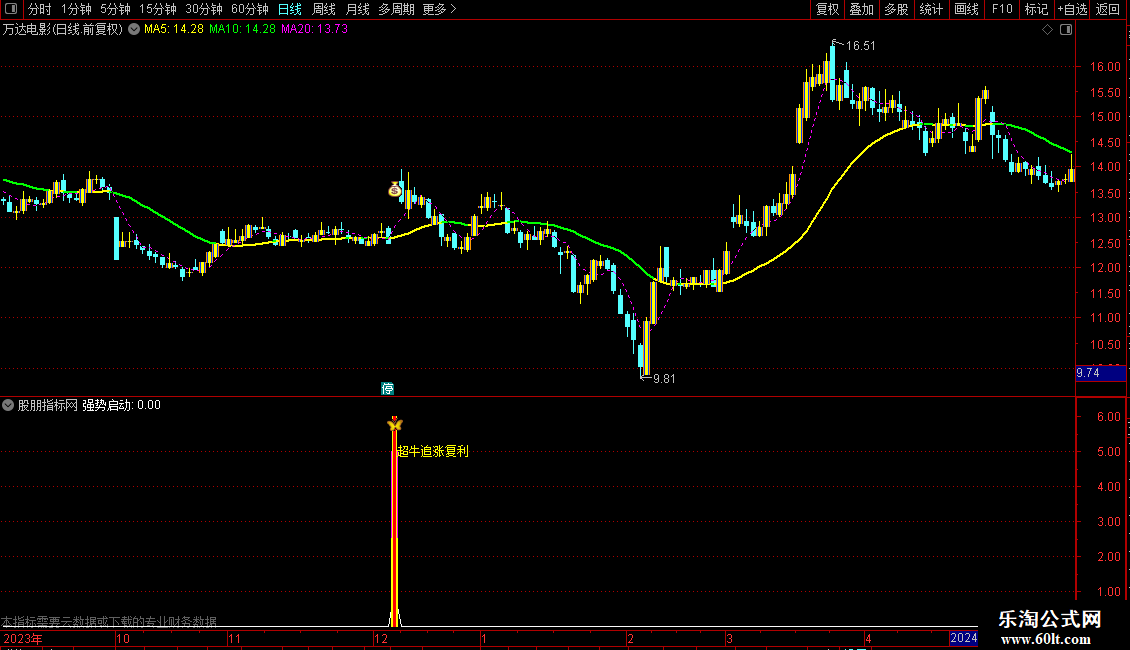Click the 超牛追涨复利 signal label
Image resolution: width=1130 pixels, height=650 pixels.
tap(432, 451)
